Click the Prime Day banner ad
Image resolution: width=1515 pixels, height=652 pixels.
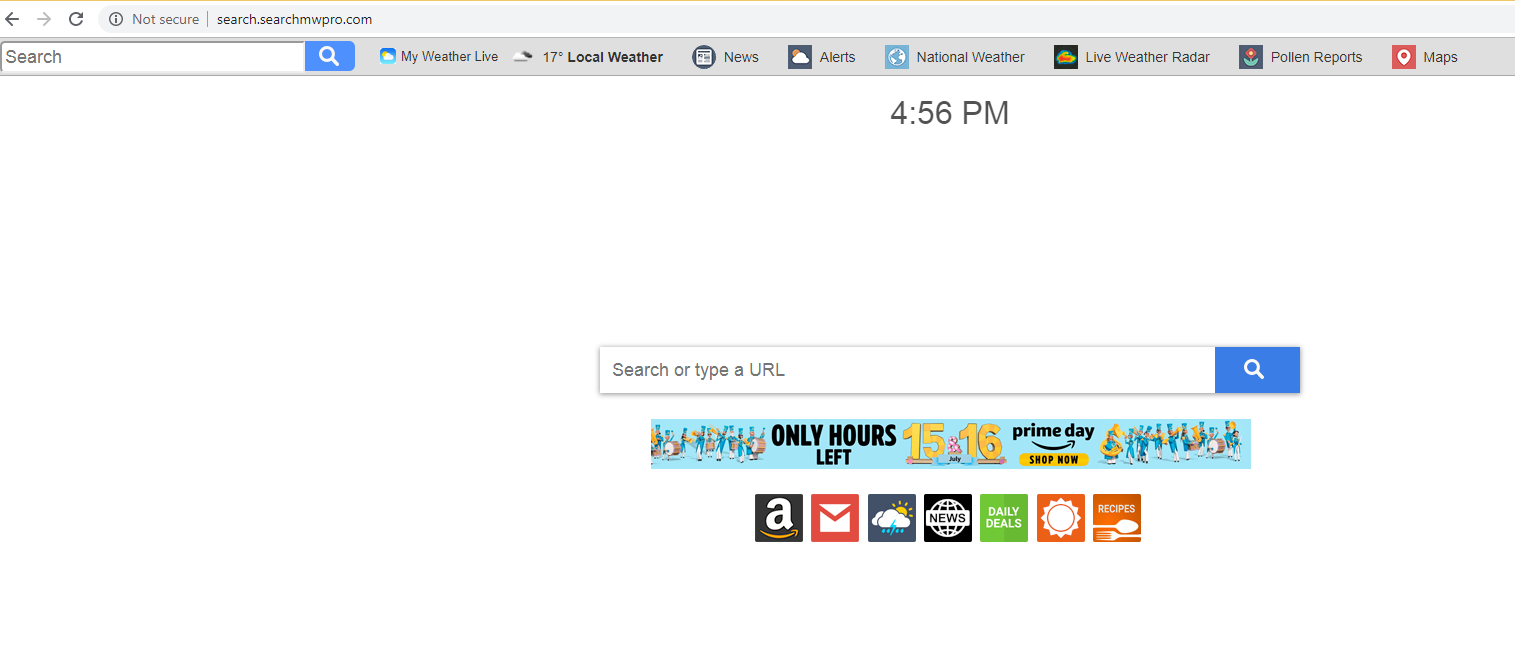tap(951, 444)
